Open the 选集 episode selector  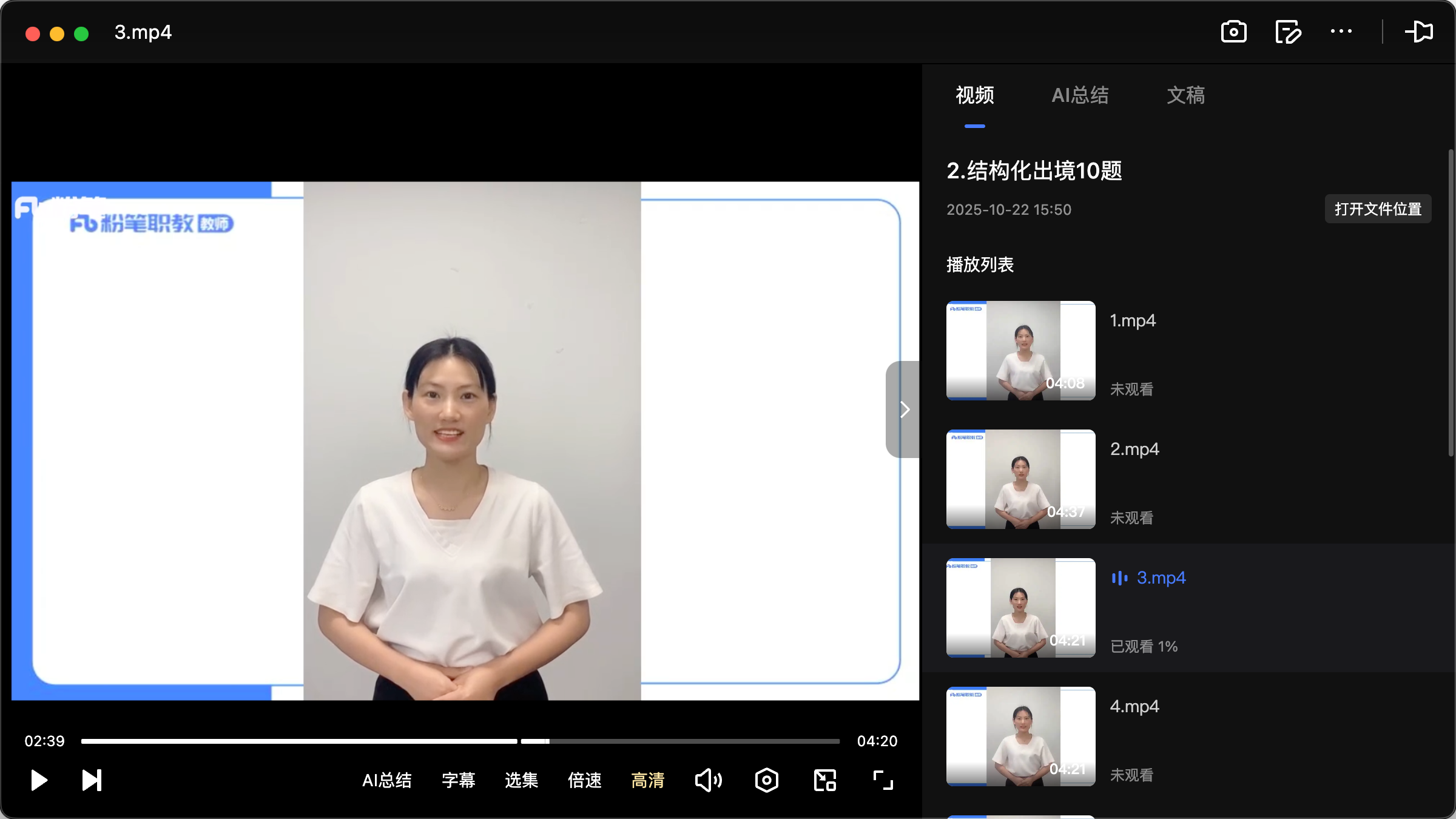[x=521, y=780]
